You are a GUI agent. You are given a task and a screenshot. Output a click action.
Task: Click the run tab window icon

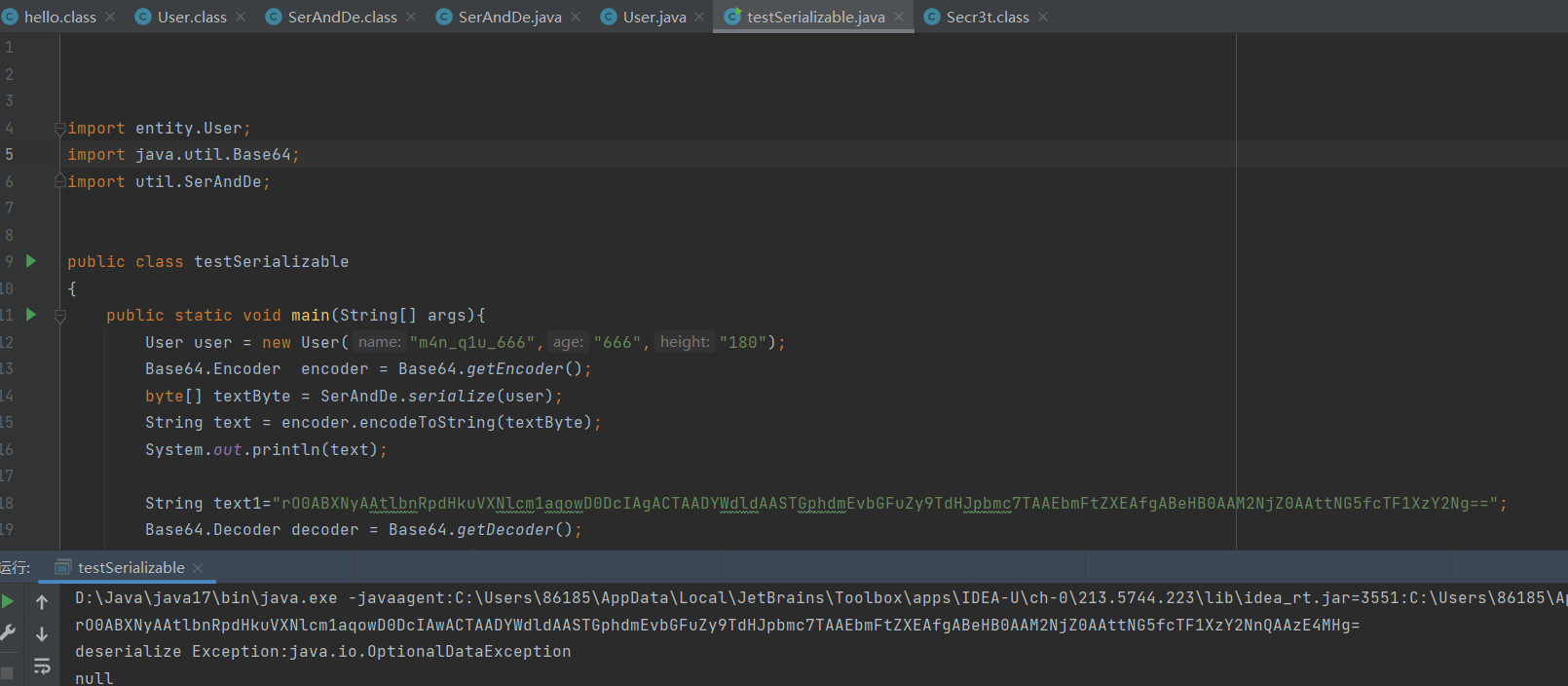63,567
